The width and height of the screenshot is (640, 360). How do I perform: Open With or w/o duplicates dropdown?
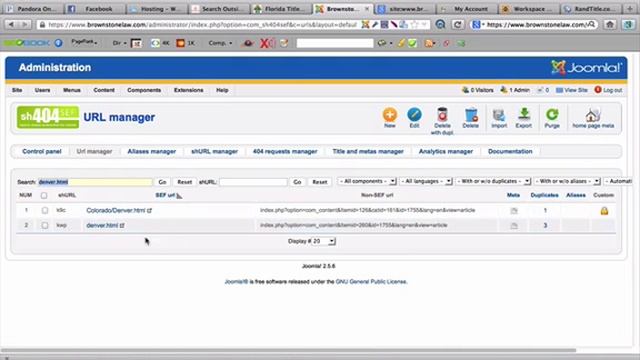(x=493, y=181)
